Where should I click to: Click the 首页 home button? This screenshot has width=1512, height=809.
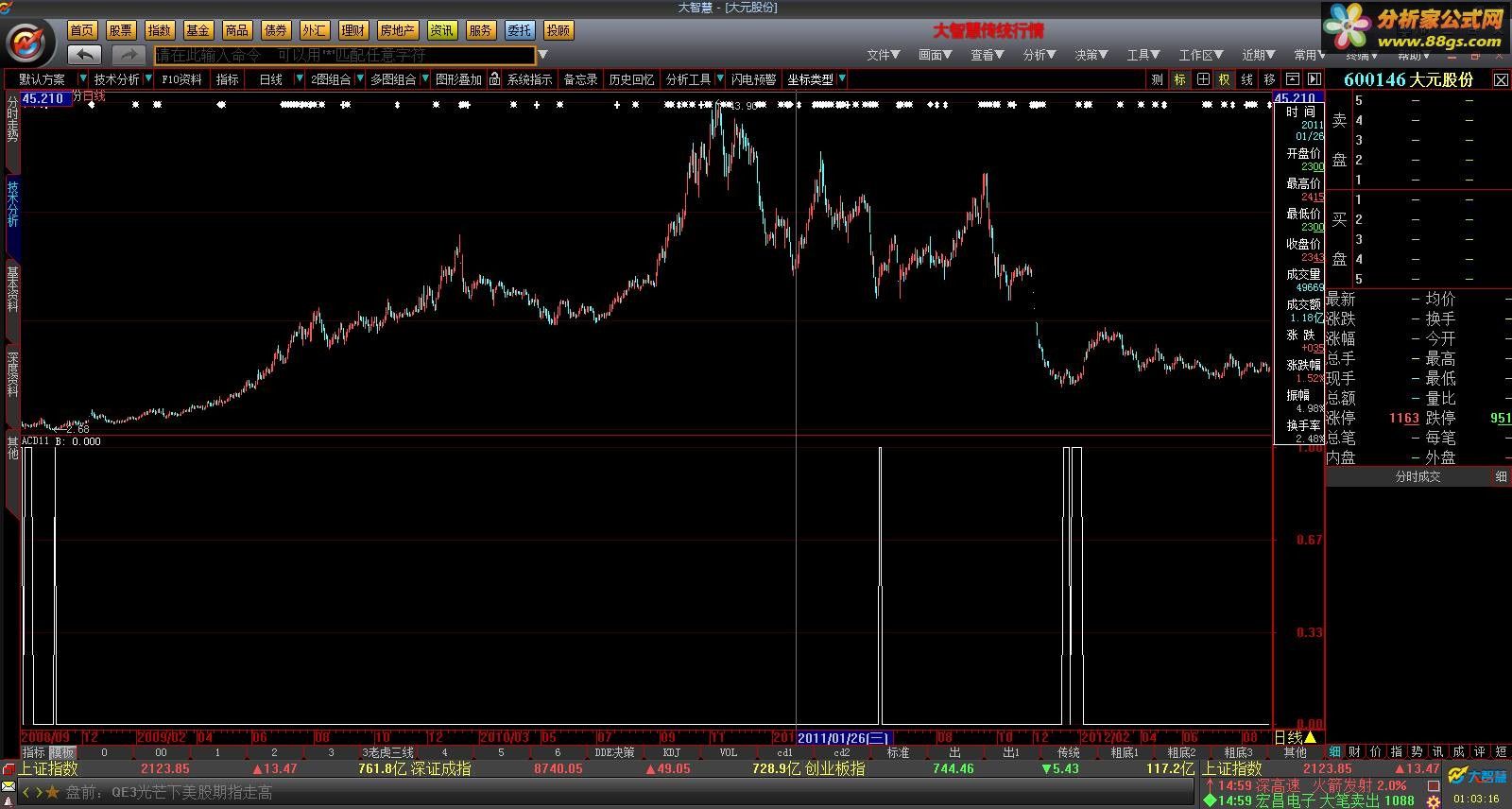pyautogui.click(x=82, y=30)
